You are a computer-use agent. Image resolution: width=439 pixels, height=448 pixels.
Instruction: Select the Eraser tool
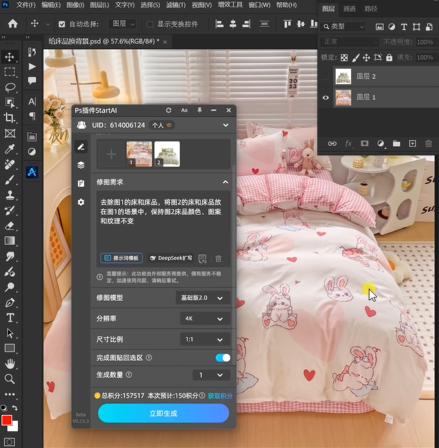click(10, 226)
